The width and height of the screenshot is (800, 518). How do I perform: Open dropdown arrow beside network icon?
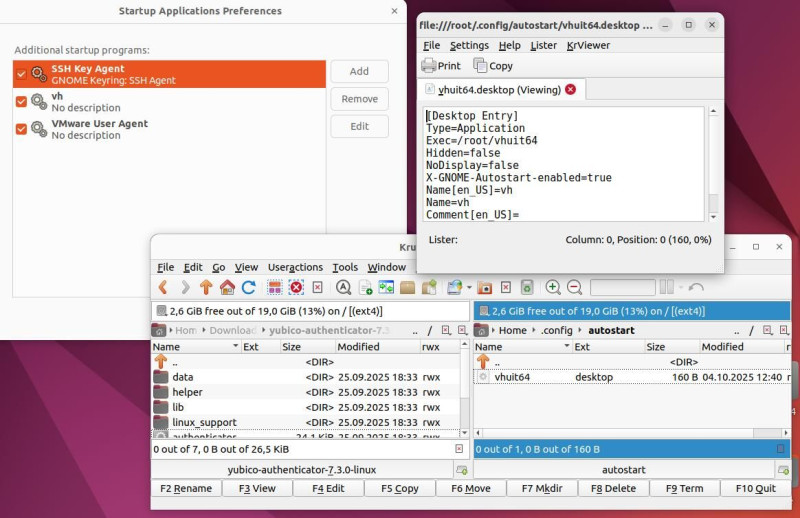click(x=469, y=288)
